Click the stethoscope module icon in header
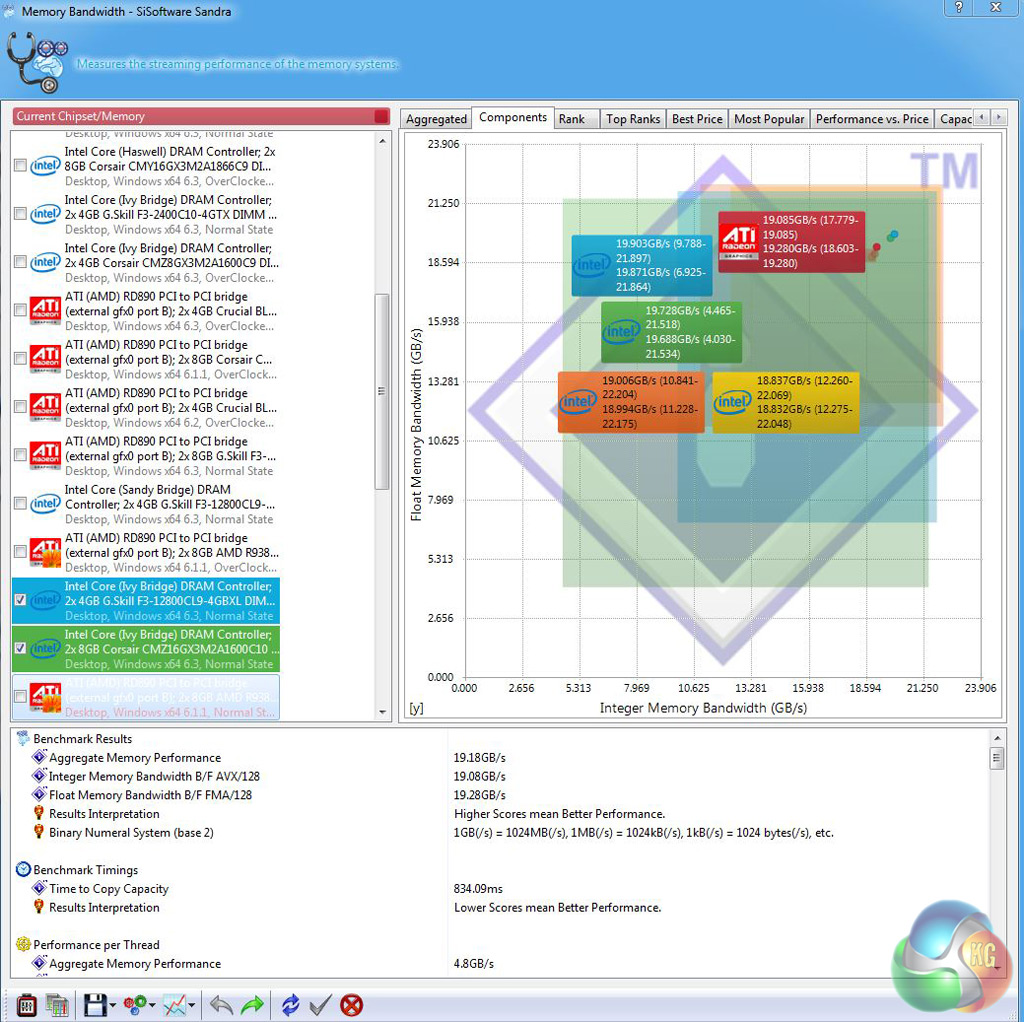1024x1022 pixels. coord(37,63)
